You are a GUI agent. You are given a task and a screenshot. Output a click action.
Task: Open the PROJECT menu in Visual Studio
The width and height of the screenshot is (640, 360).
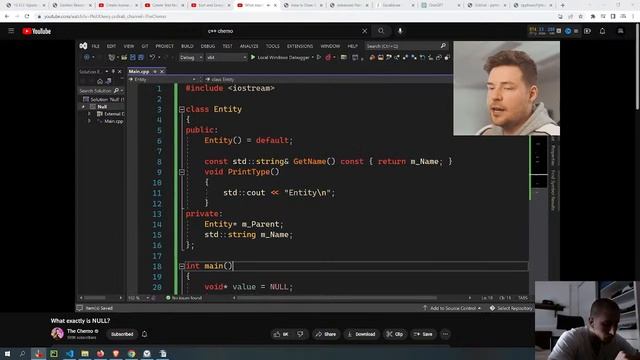click(x=164, y=46)
